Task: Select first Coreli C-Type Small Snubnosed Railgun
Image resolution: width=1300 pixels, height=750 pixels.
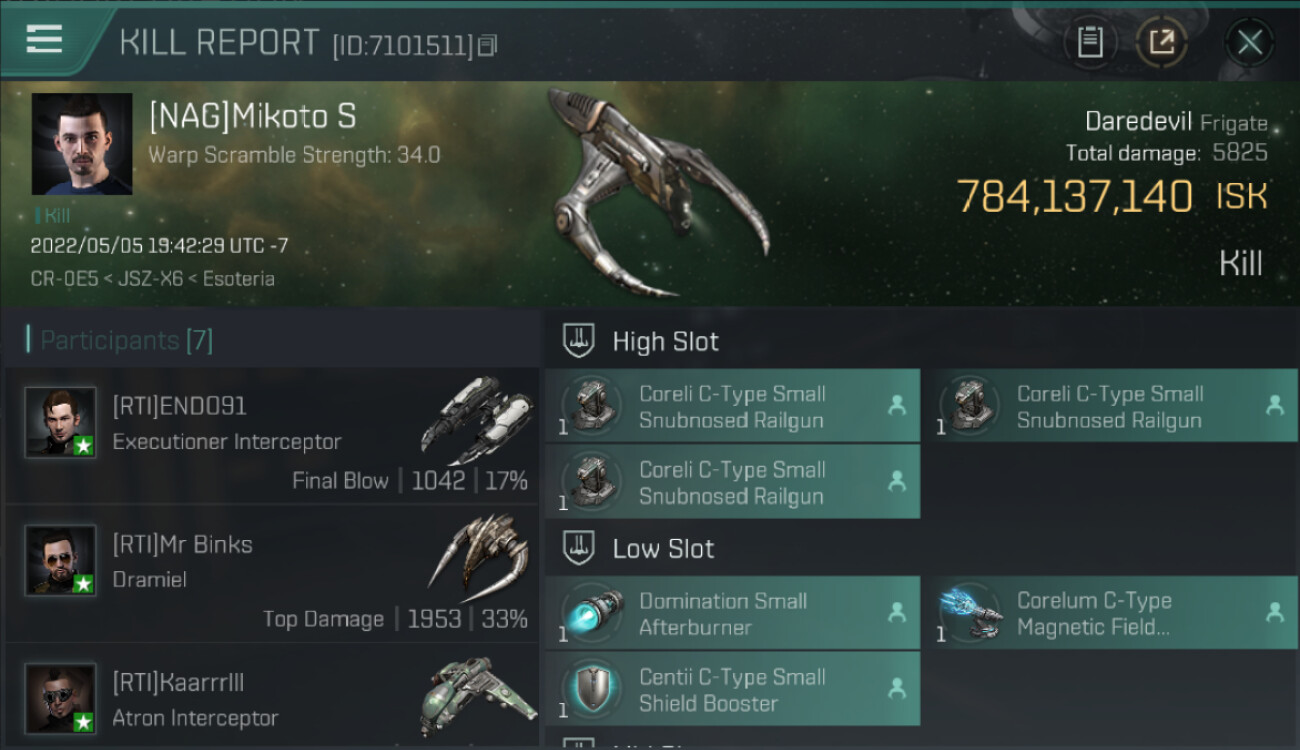Action: click(732, 406)
